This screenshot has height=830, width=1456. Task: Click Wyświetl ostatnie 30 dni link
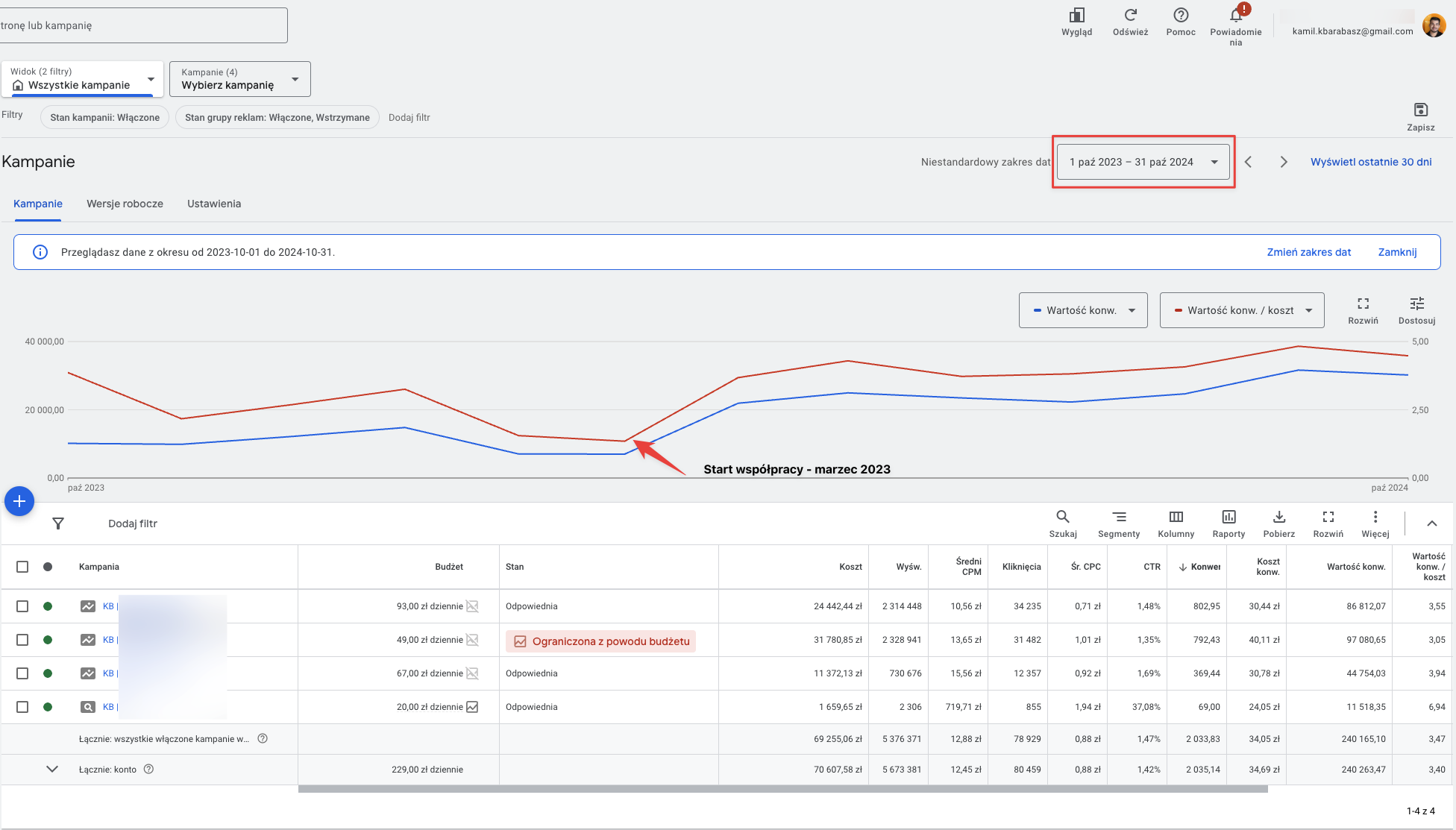pos(1371,162)
